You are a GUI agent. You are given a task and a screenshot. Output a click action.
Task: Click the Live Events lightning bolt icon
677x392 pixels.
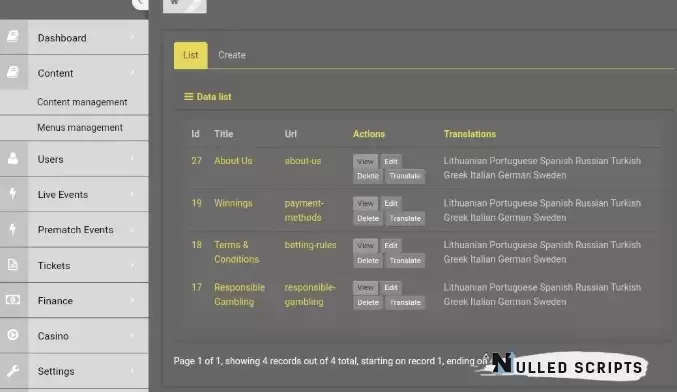pos(13,194)
